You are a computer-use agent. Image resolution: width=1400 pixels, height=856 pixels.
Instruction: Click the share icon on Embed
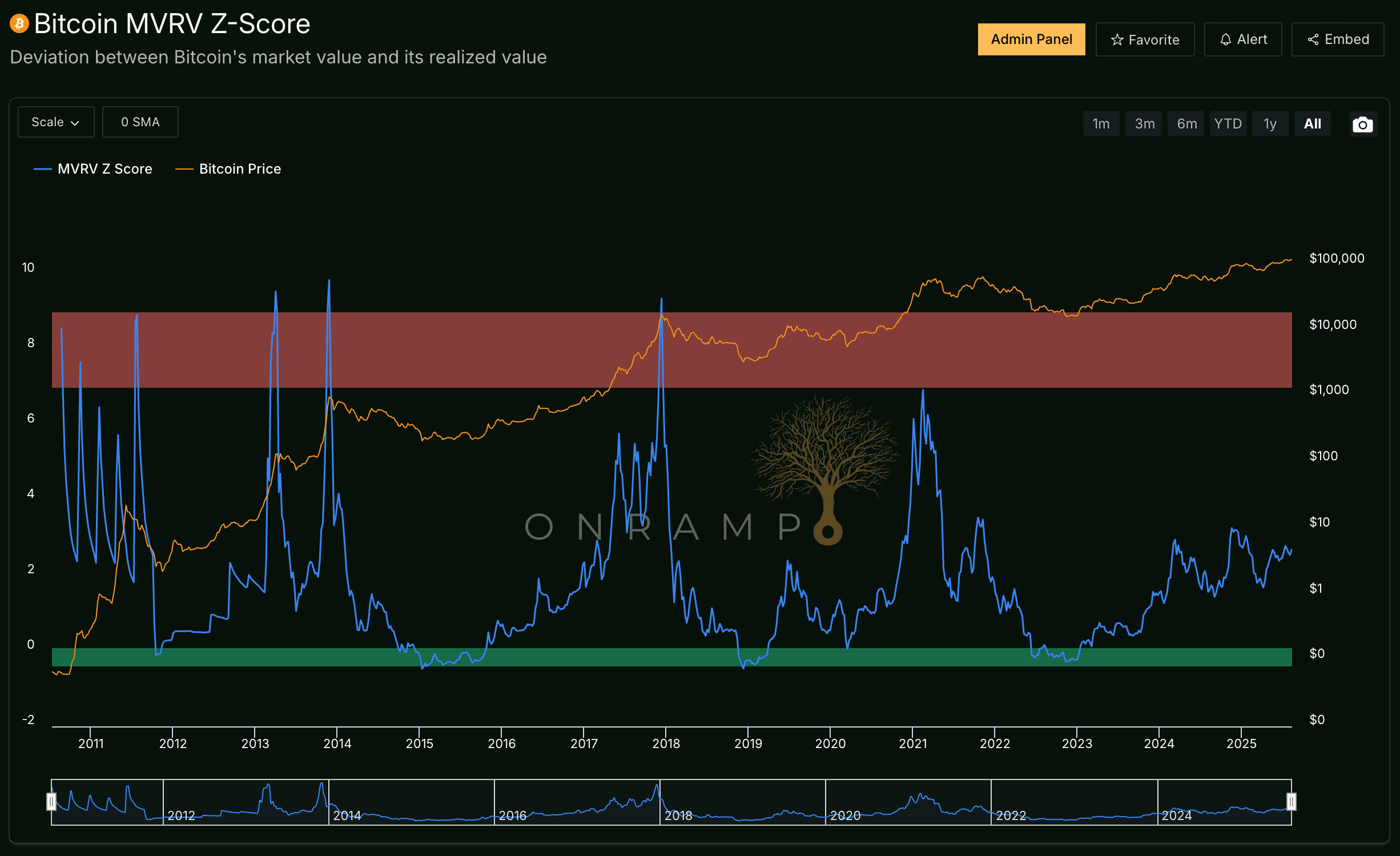pyautogui.click(x=1313, y=39)
